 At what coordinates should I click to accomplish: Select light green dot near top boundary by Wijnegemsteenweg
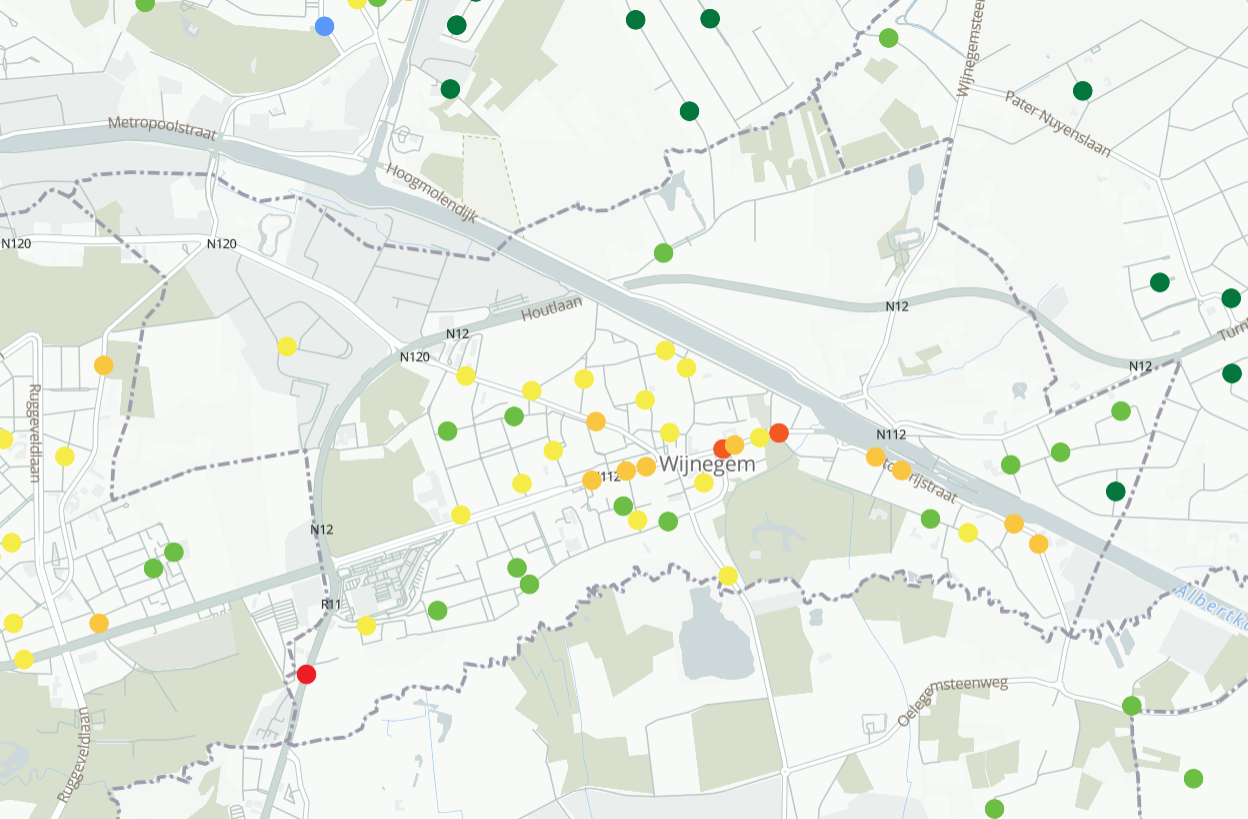(x=888, y=38)
